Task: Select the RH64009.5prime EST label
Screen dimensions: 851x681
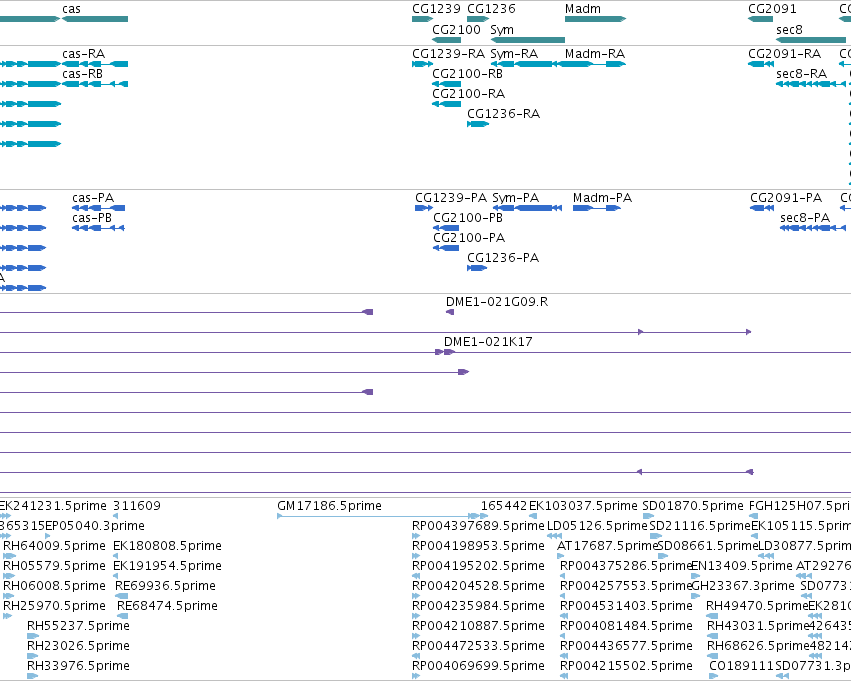Action: (x=54, y=546)
